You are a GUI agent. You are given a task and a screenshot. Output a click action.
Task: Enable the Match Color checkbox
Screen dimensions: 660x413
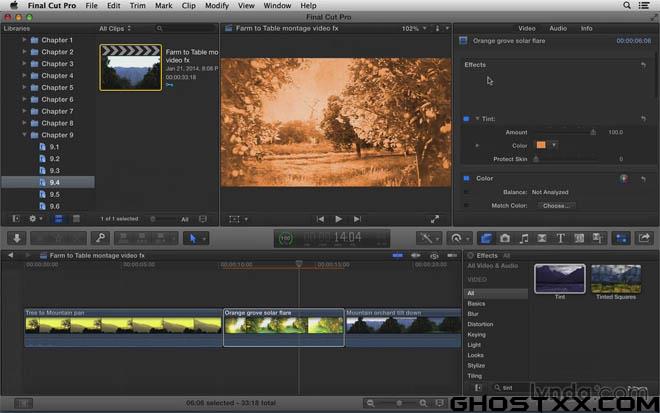pyautogui.click(x=466, y=205)
